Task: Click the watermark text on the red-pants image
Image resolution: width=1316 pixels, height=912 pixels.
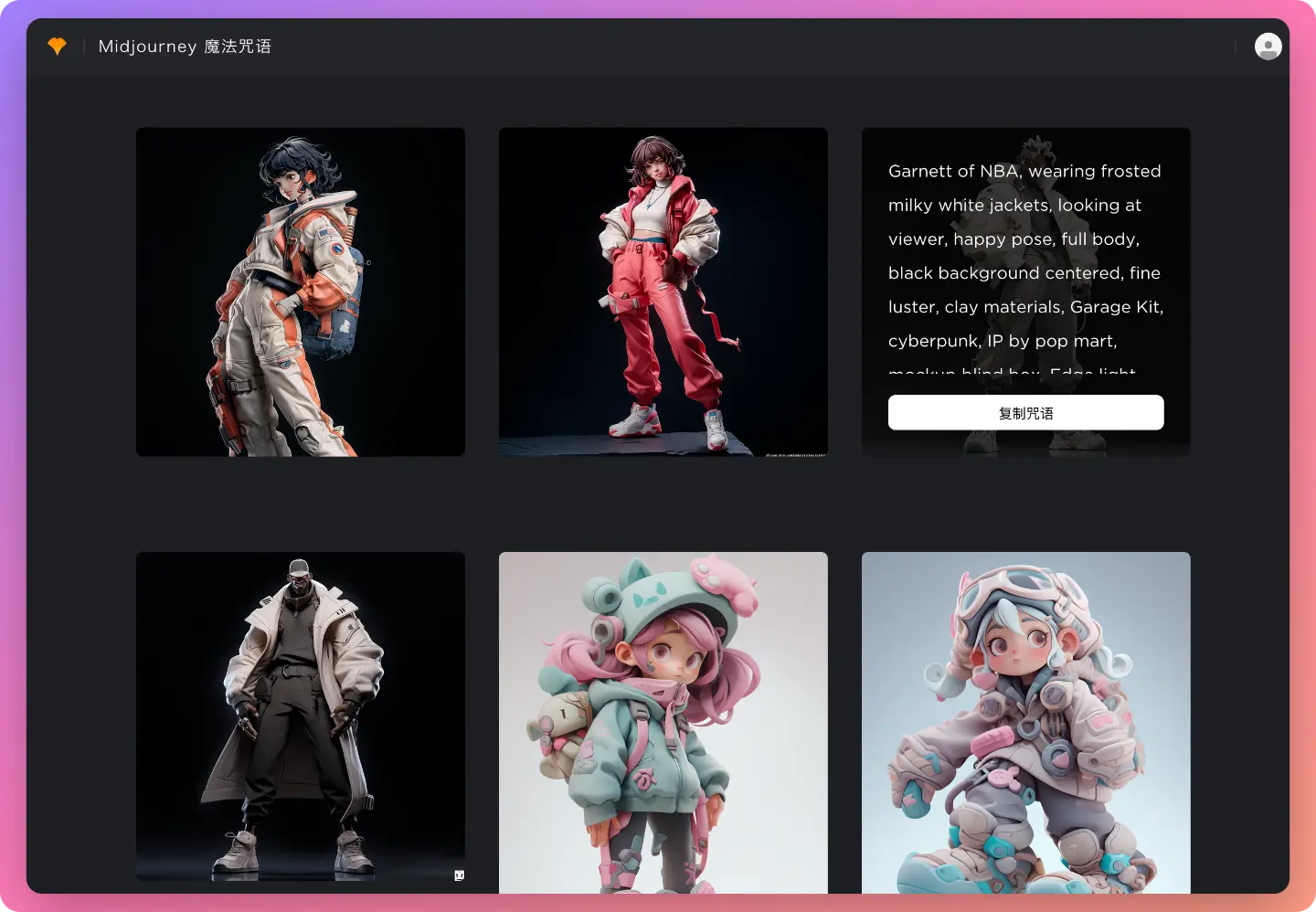Action: click(x=794, y=453)
